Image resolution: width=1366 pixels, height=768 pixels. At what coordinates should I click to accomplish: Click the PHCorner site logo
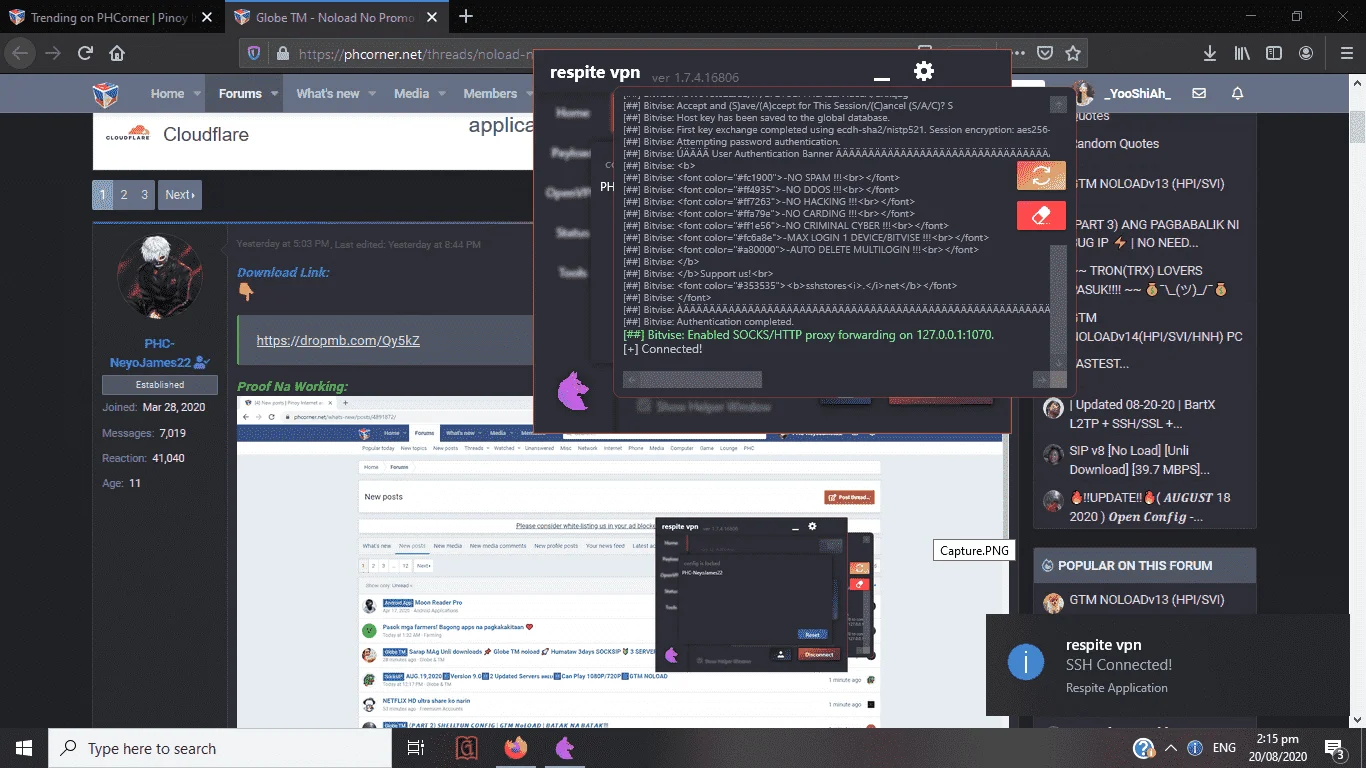[106, 94]
